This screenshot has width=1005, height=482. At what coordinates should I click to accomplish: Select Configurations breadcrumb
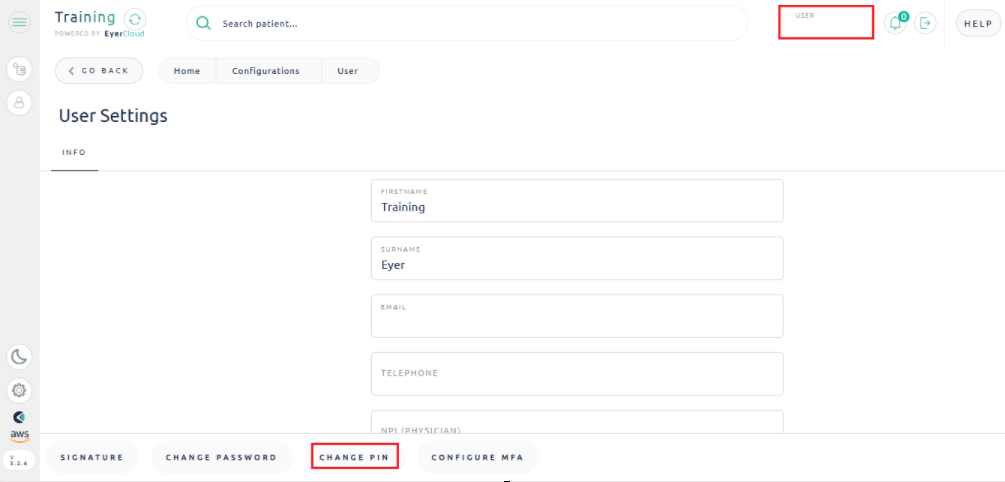coord(266,71)
